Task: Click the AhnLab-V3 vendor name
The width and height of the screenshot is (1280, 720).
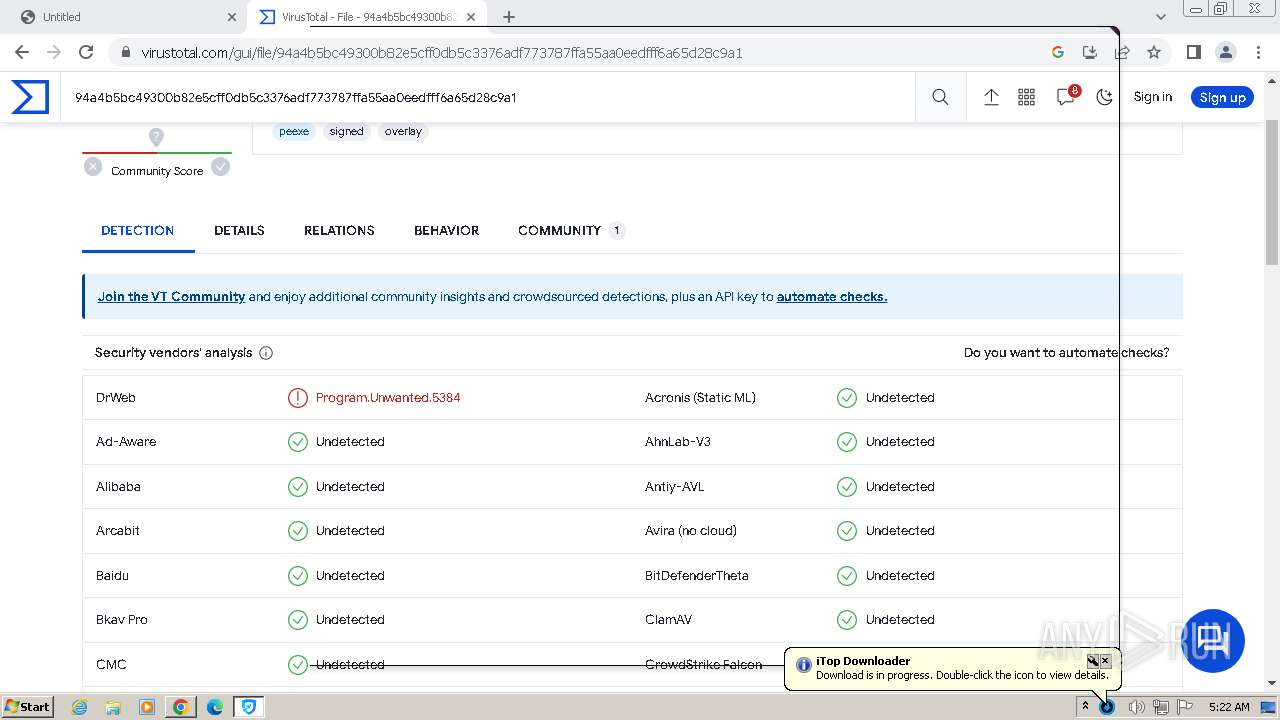Action: click(678, 442)
